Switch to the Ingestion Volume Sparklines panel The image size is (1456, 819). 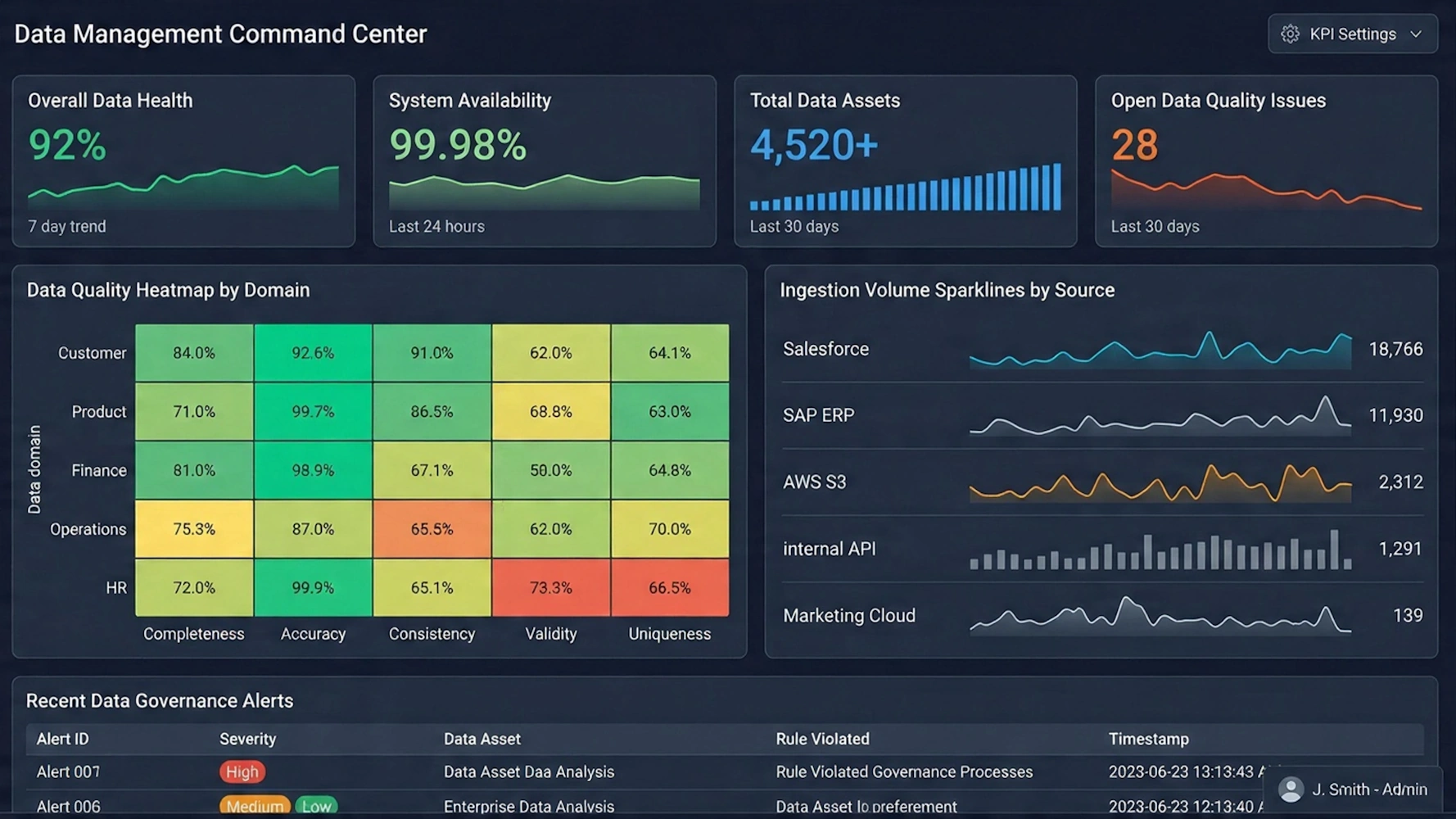pyautogui.click(x=948, y=289)
